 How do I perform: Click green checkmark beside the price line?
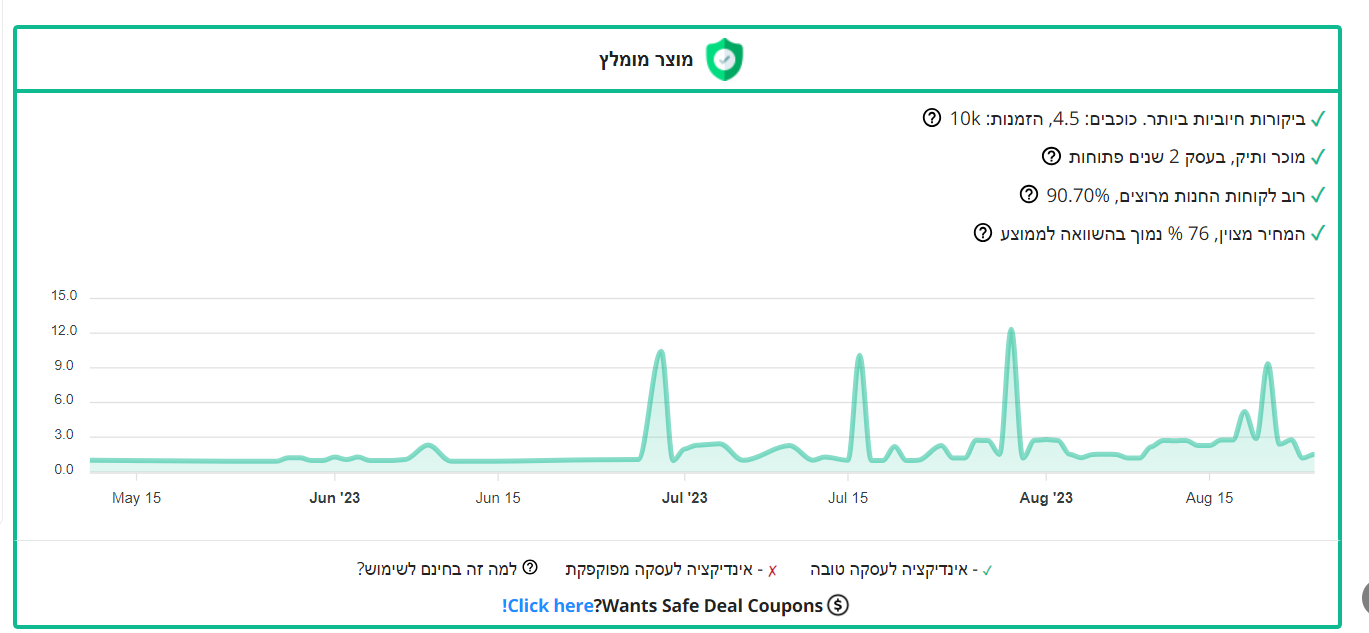1318,233
